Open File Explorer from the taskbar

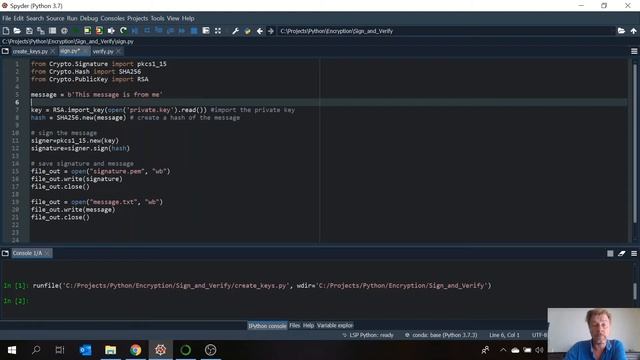(110, 350)
